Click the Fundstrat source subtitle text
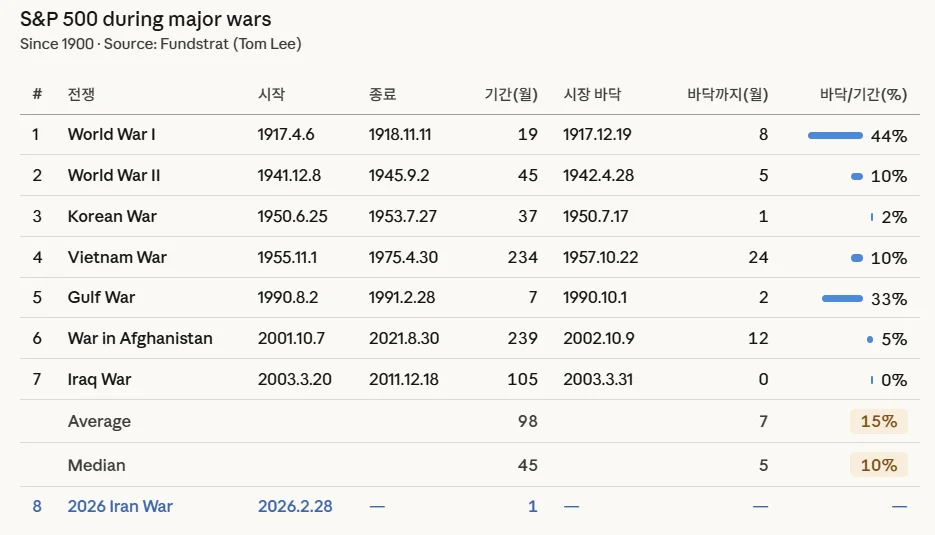This screenshot has width=935, height=535. click(160, 44)
